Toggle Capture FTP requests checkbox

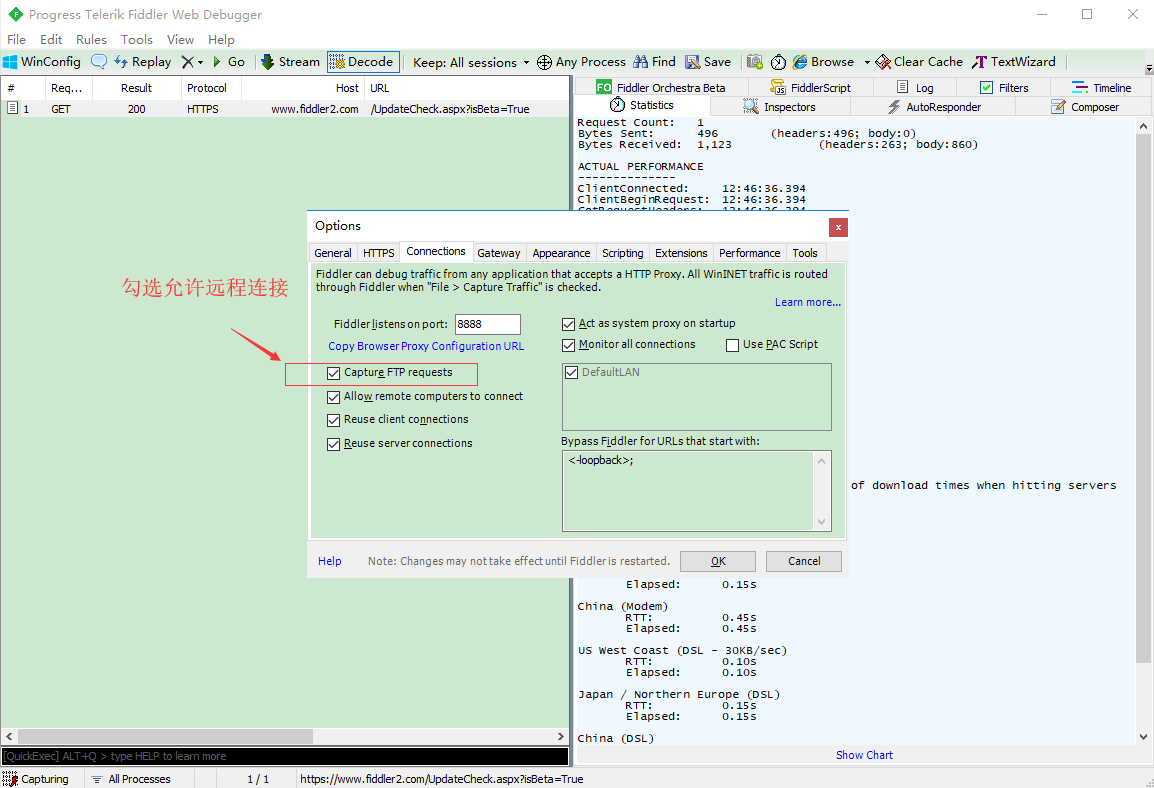coord(333,373)
